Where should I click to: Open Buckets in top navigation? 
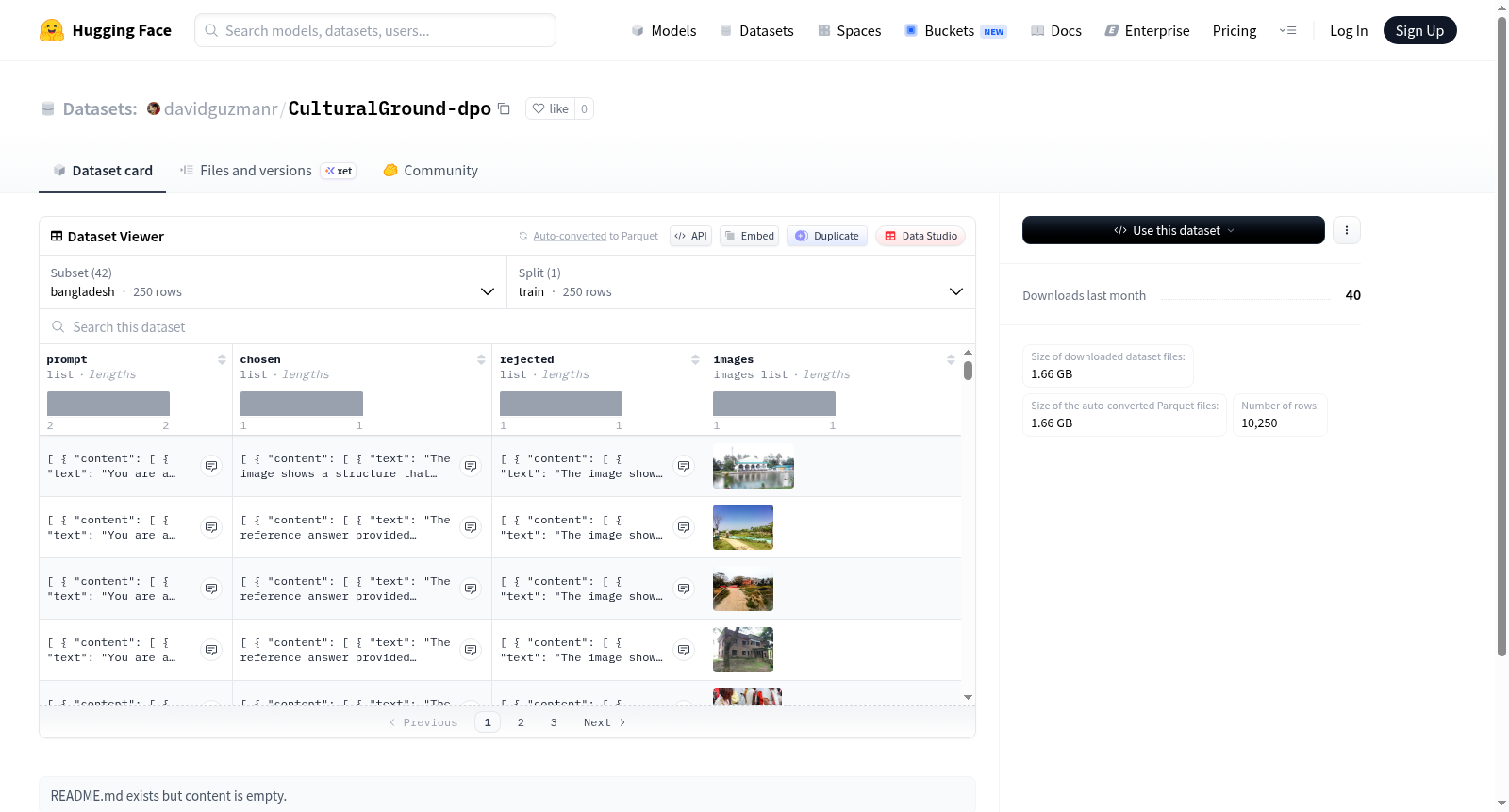[x=955, y=31]
